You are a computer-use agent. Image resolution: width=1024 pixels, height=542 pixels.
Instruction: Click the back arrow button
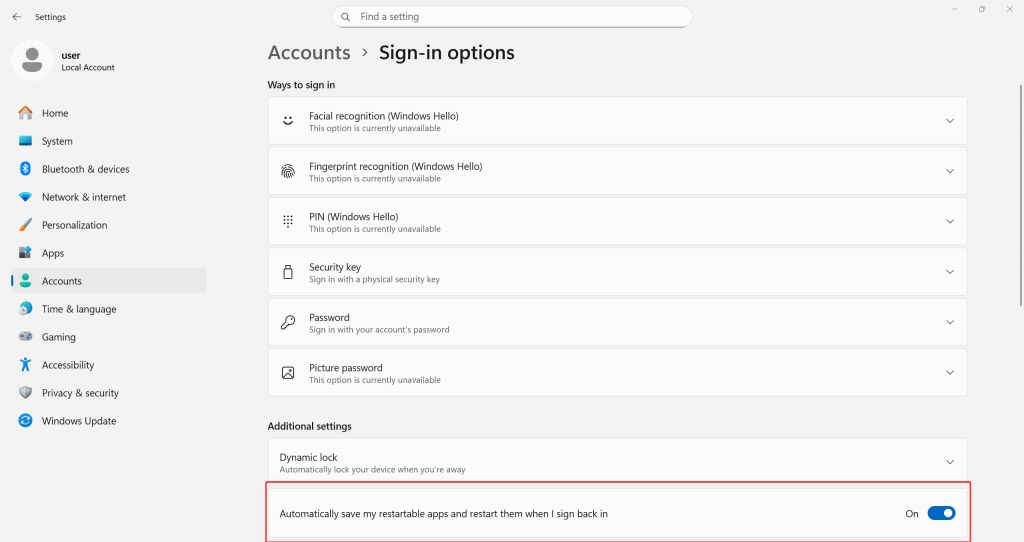(x=16, y=17)
